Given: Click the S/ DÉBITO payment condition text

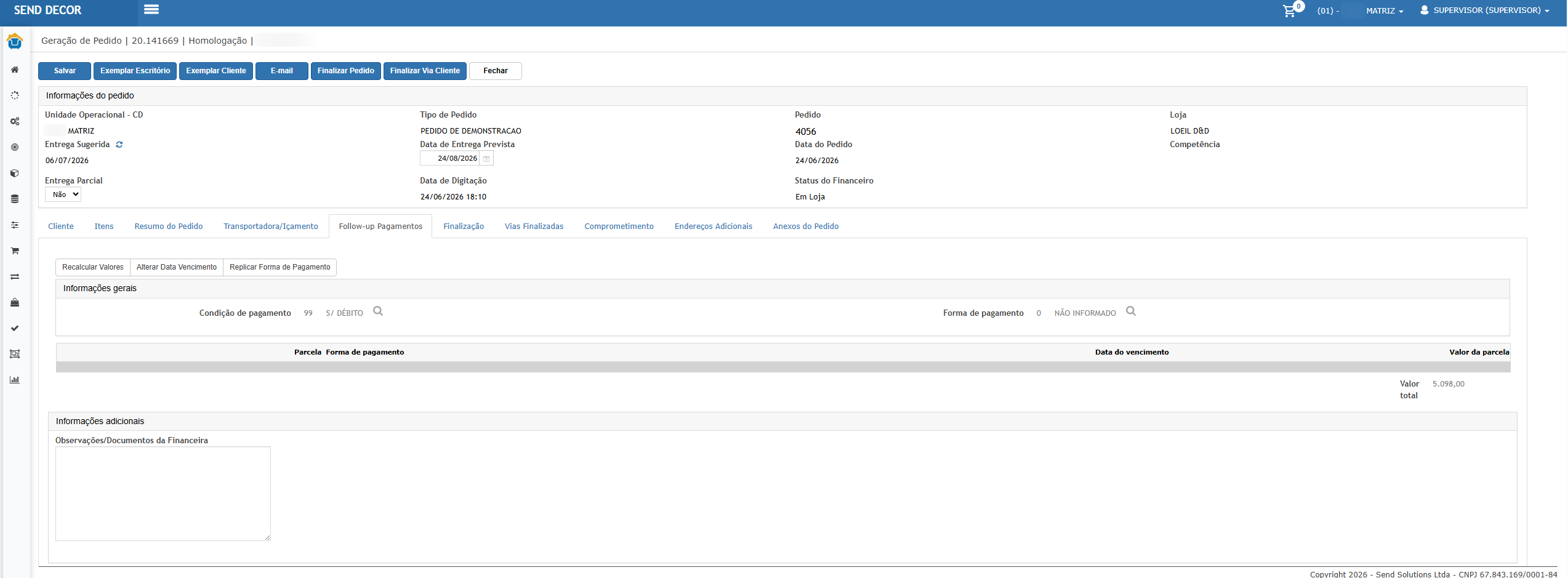Looking at the screenshot, I should point(344,313).
